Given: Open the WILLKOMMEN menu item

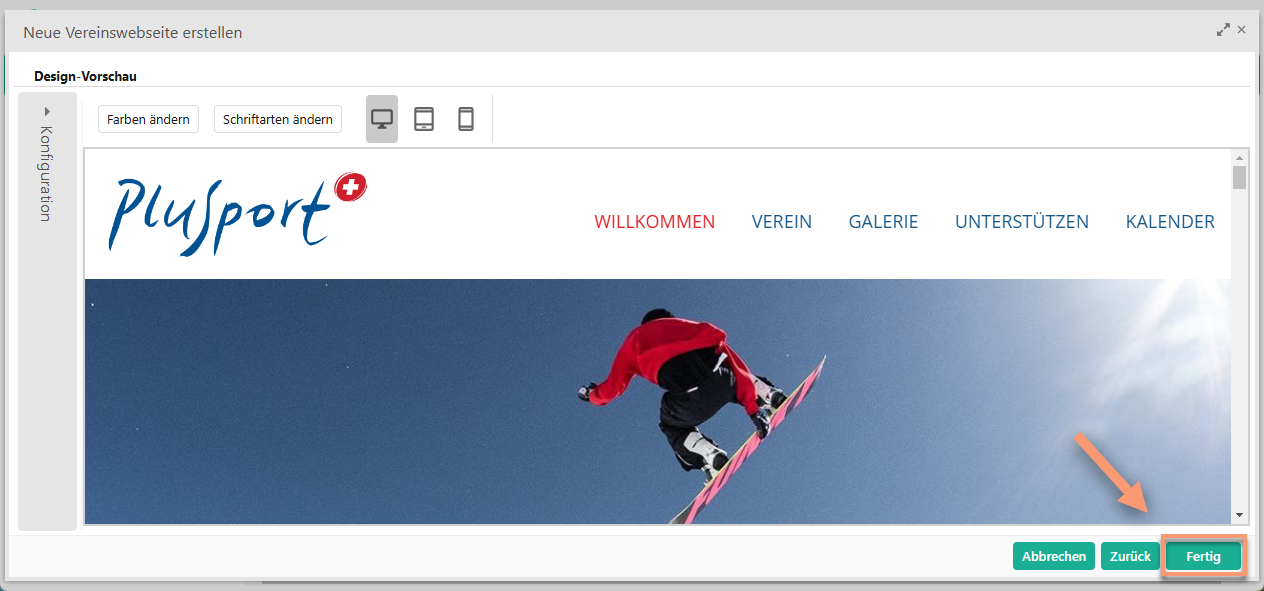Looking at the screenshot, I should [655, 222].
